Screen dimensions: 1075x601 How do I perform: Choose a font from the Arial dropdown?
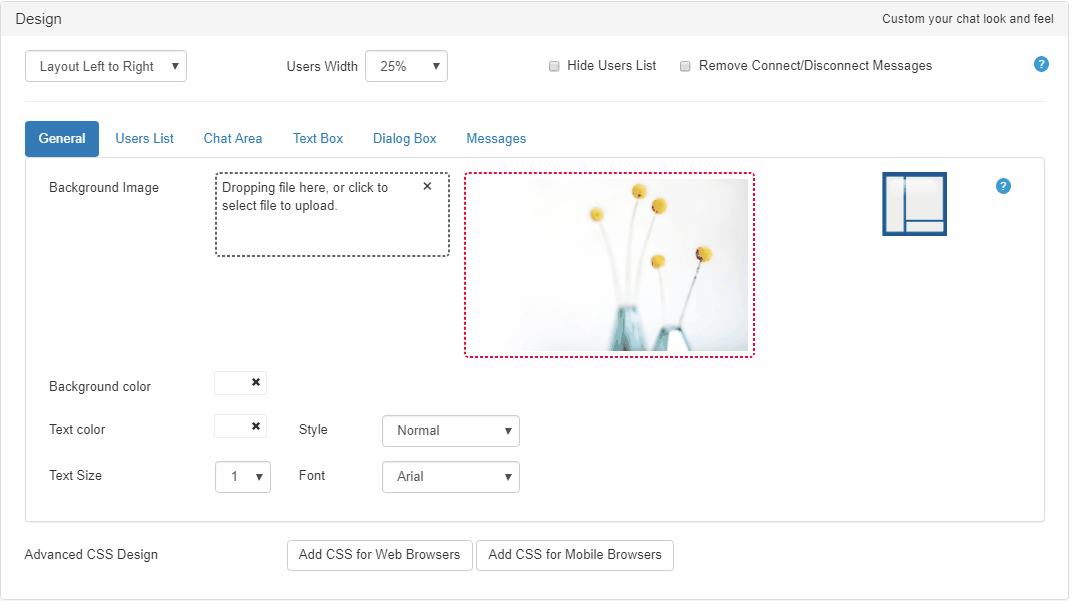[451, 477]
